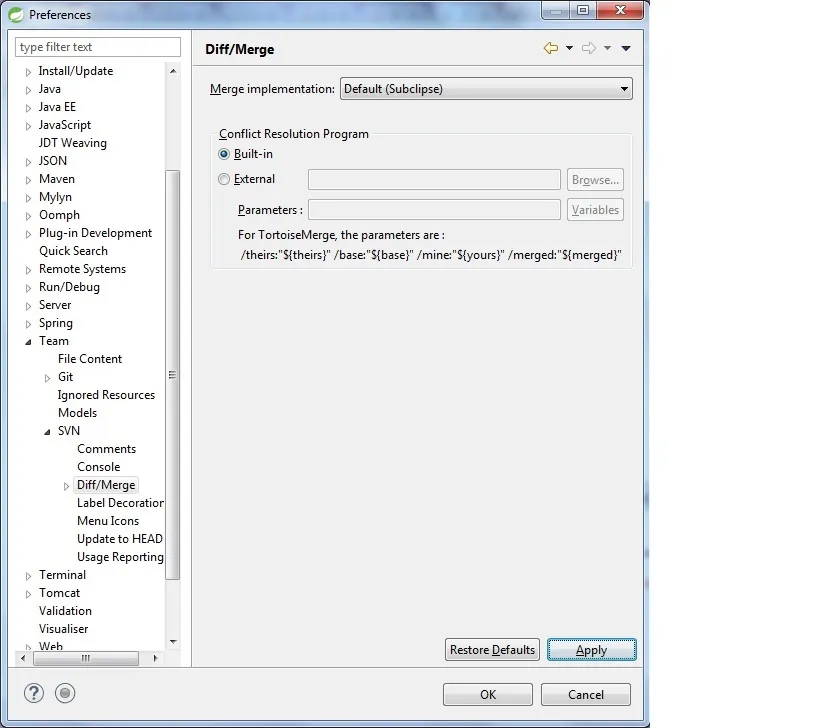Click the tree scroll right arrow

(155, 659)
